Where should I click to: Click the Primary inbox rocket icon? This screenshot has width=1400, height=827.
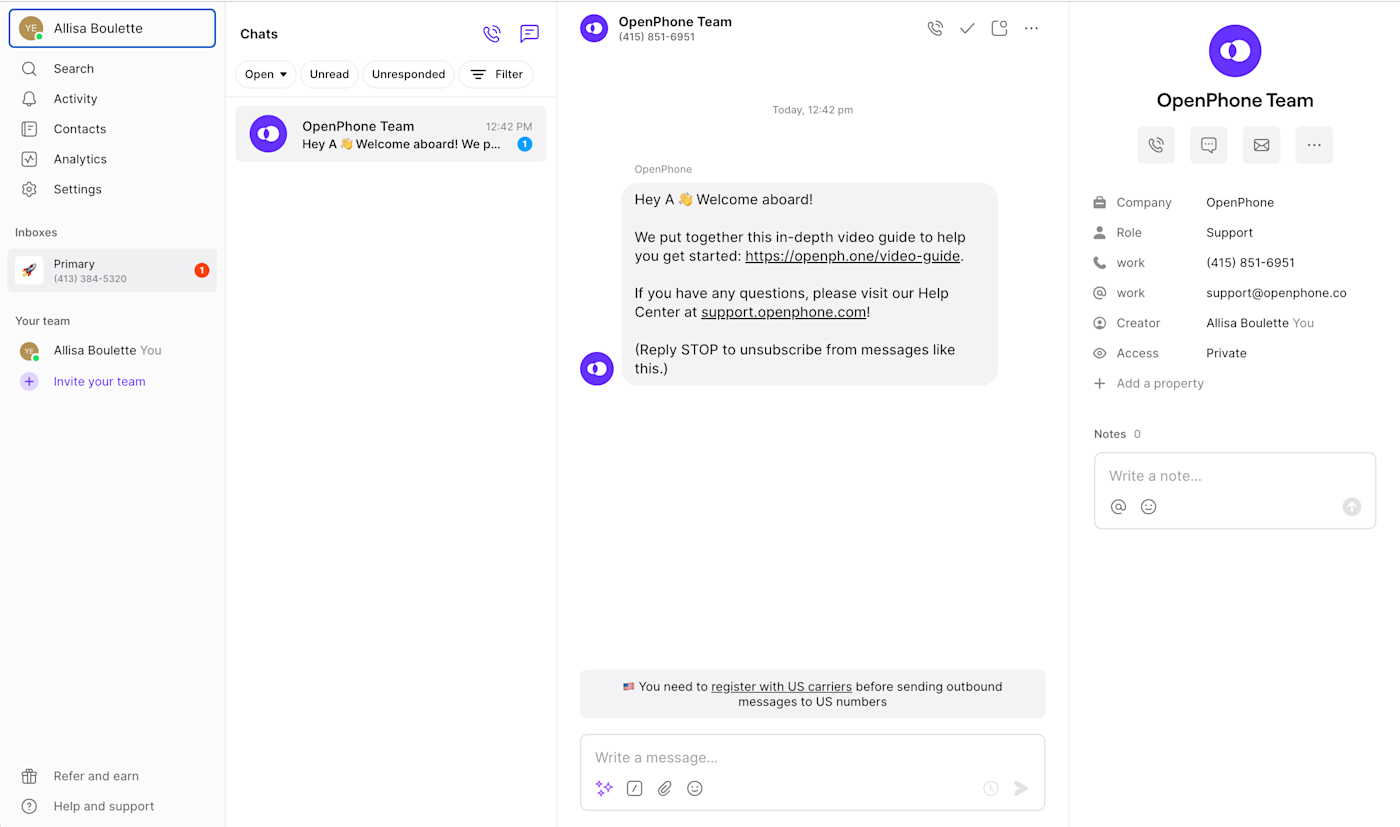pyautogui.click(x=29, y=271)
